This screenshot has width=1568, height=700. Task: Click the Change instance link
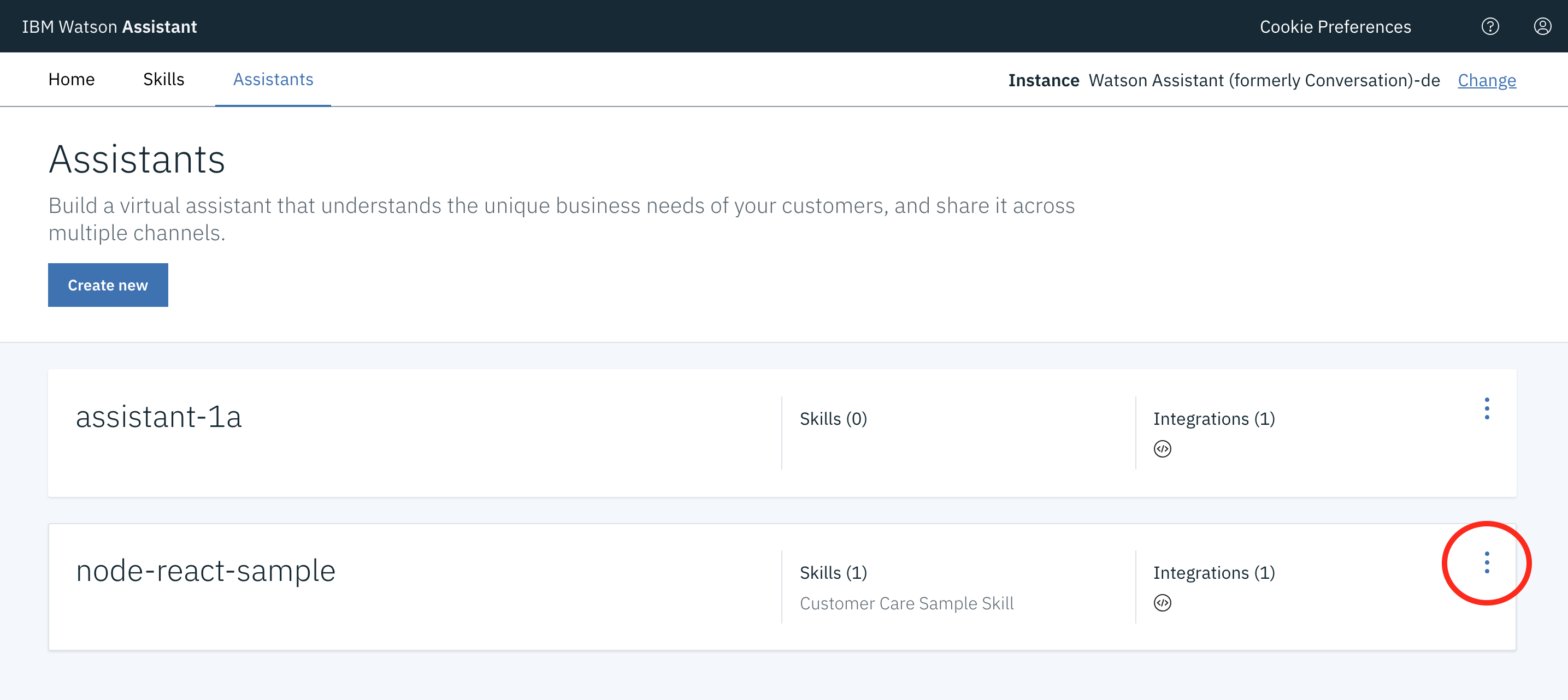pos(1486,80)
